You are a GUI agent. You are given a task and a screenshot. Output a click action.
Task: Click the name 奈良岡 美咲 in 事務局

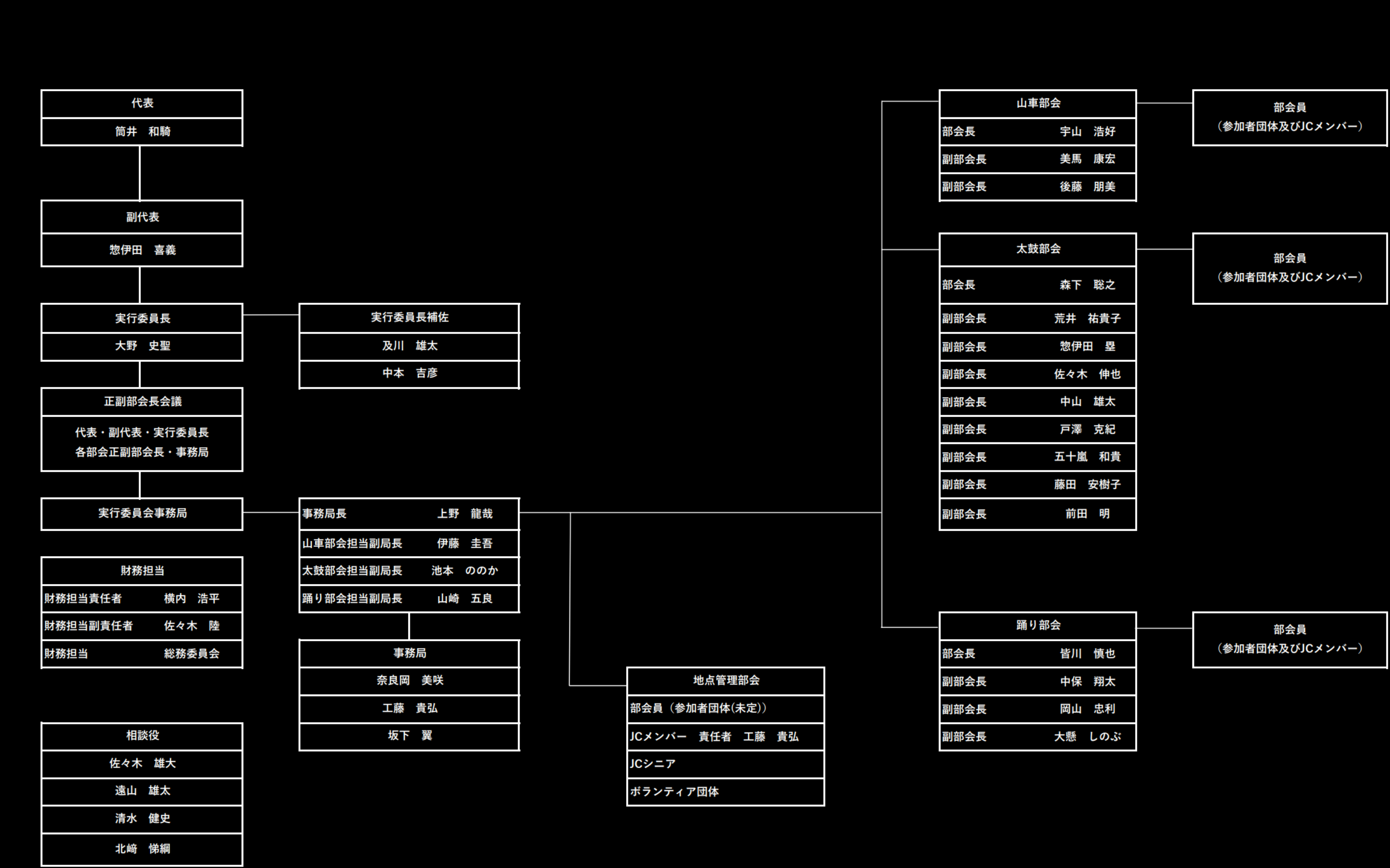pos(409,680)
